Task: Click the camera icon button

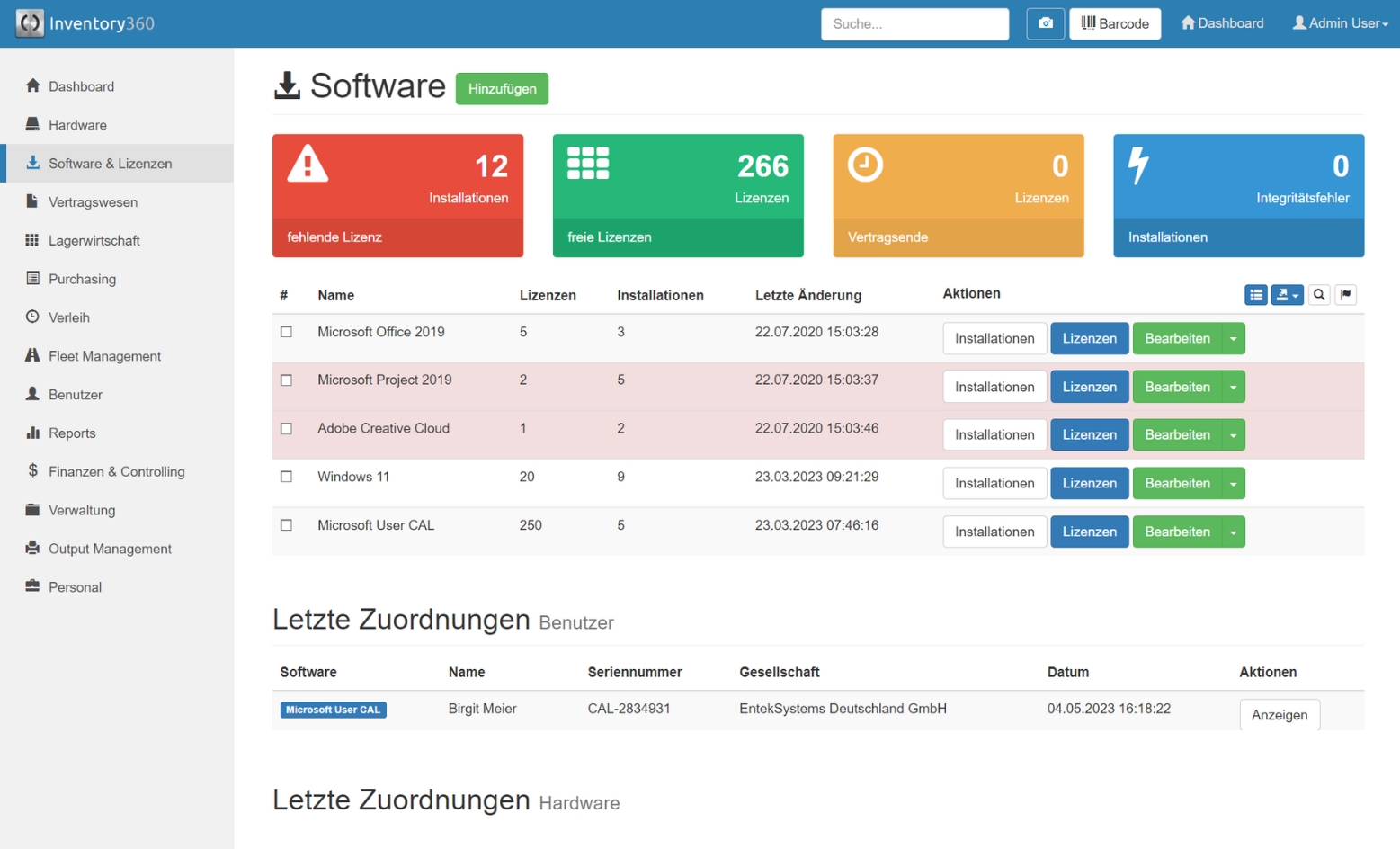Action: point(1045,23)
